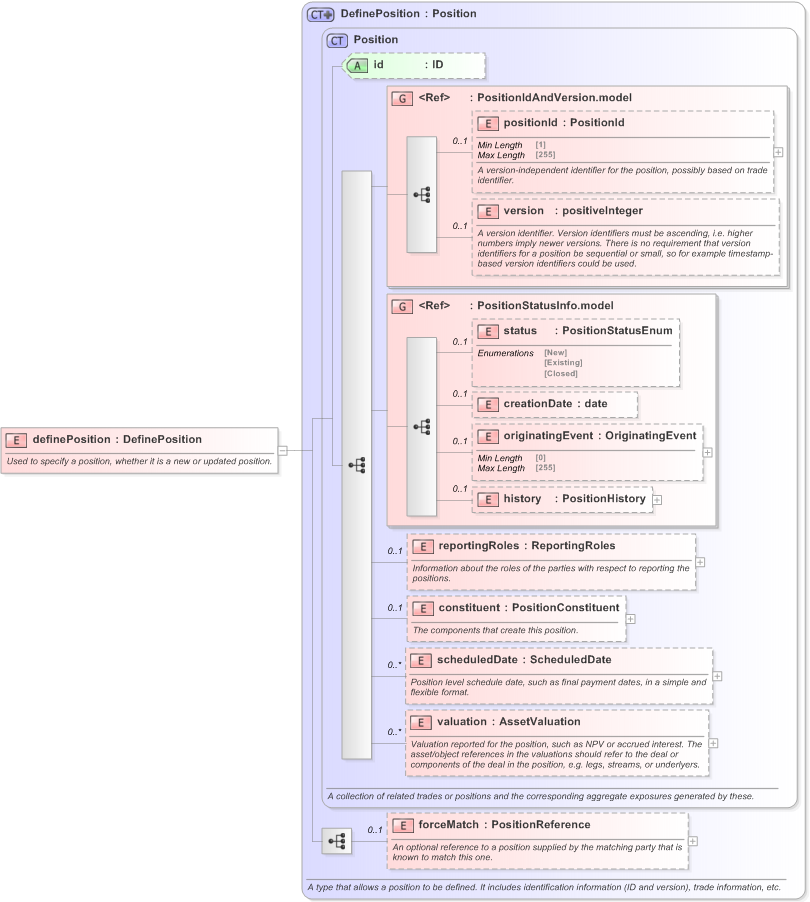Click the E icon of originatingEvent element
Image resolution: width=810 pixels, height=902 pixels.
pyautogui.click(x=488, y=437)
